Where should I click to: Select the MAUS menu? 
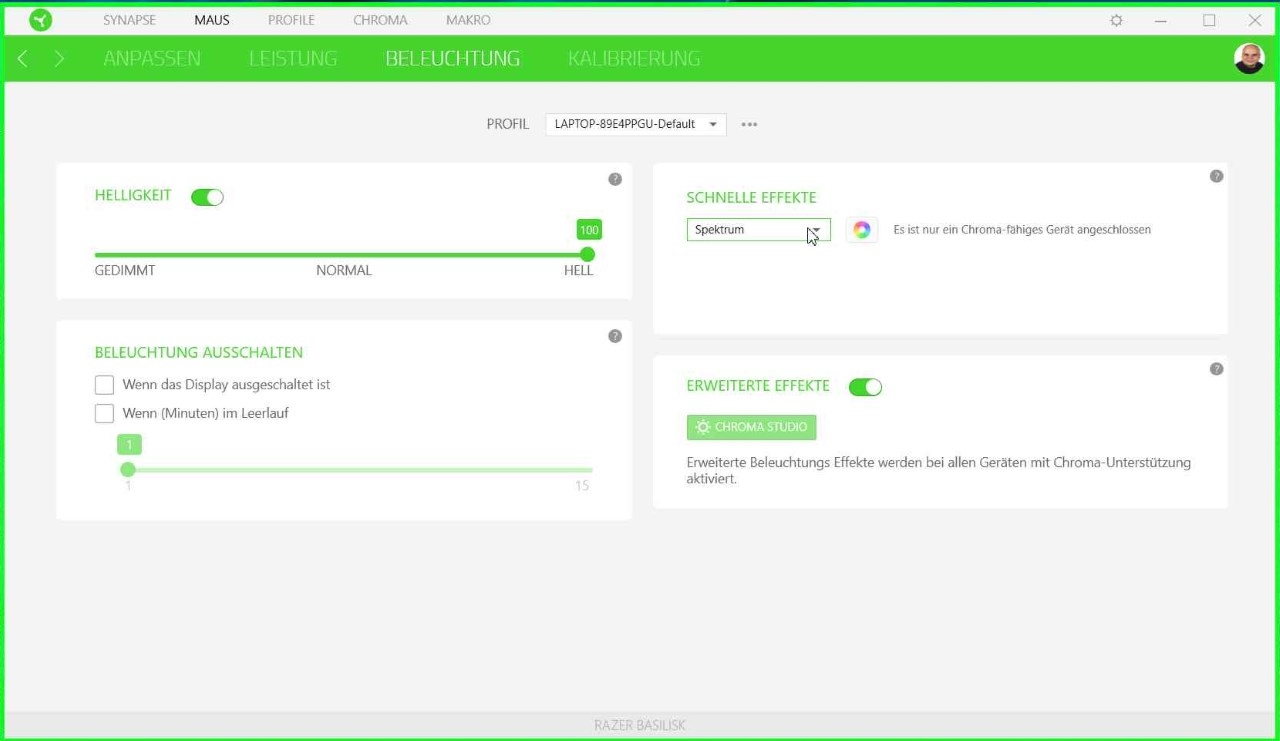[212, 20]
